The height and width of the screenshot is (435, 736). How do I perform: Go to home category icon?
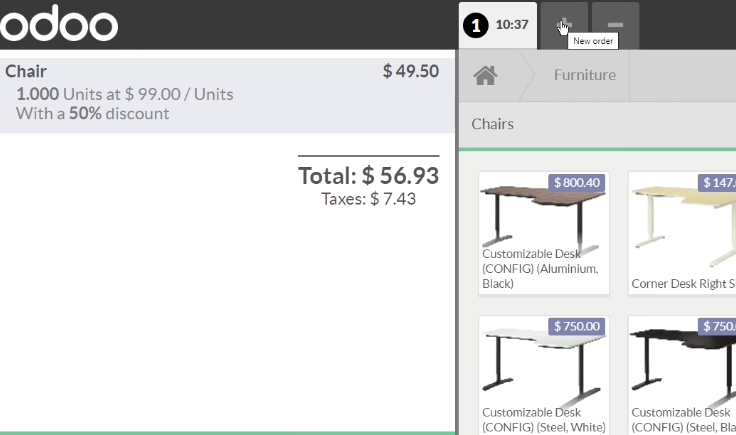[485, 75]
